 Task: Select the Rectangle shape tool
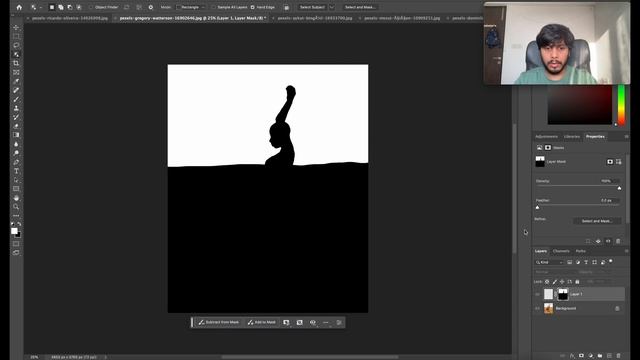coord(16,189)
